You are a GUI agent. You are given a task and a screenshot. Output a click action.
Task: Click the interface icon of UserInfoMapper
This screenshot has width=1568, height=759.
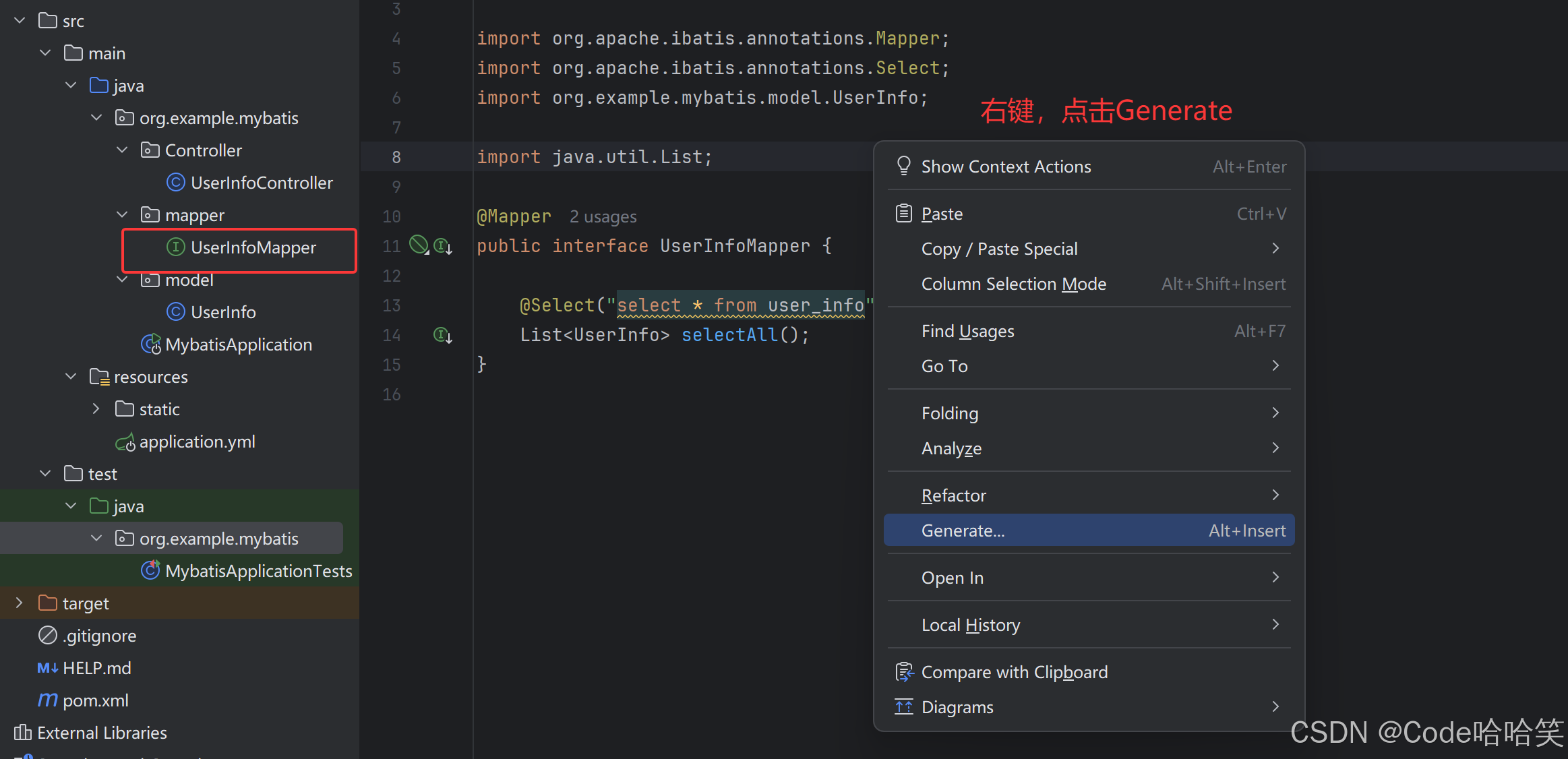[175, 247]
